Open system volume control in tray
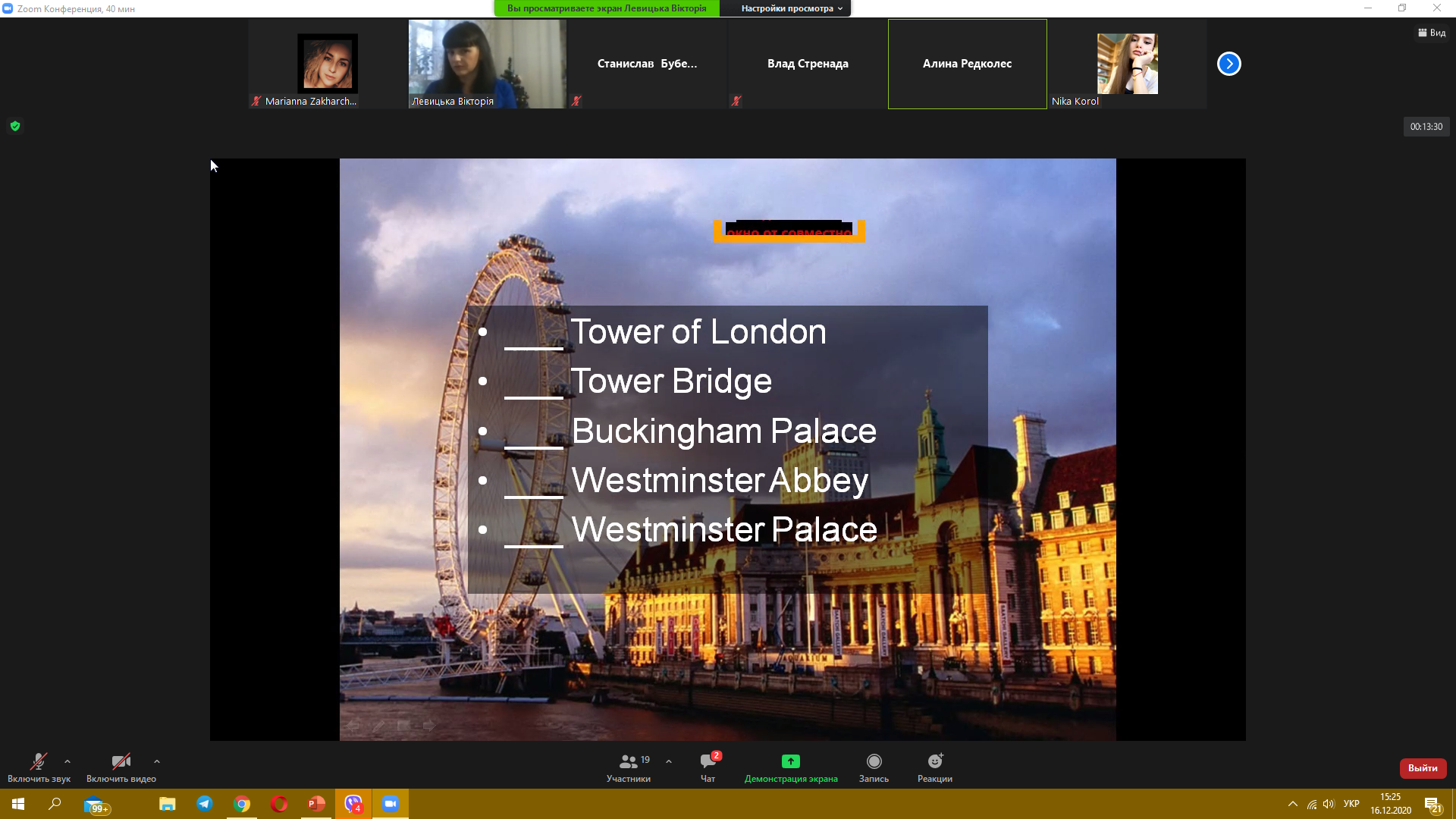 (x=1329, y=804)
